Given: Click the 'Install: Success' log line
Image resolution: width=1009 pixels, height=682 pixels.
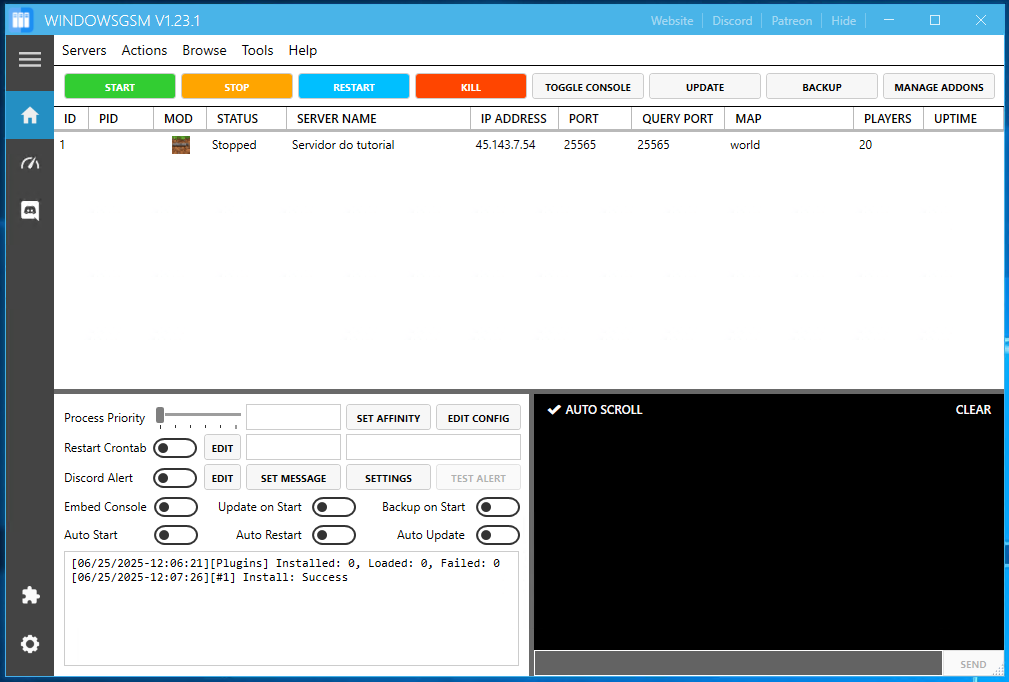Looking at the screenshot, I should pyautogui.click(x=209, y=577).
